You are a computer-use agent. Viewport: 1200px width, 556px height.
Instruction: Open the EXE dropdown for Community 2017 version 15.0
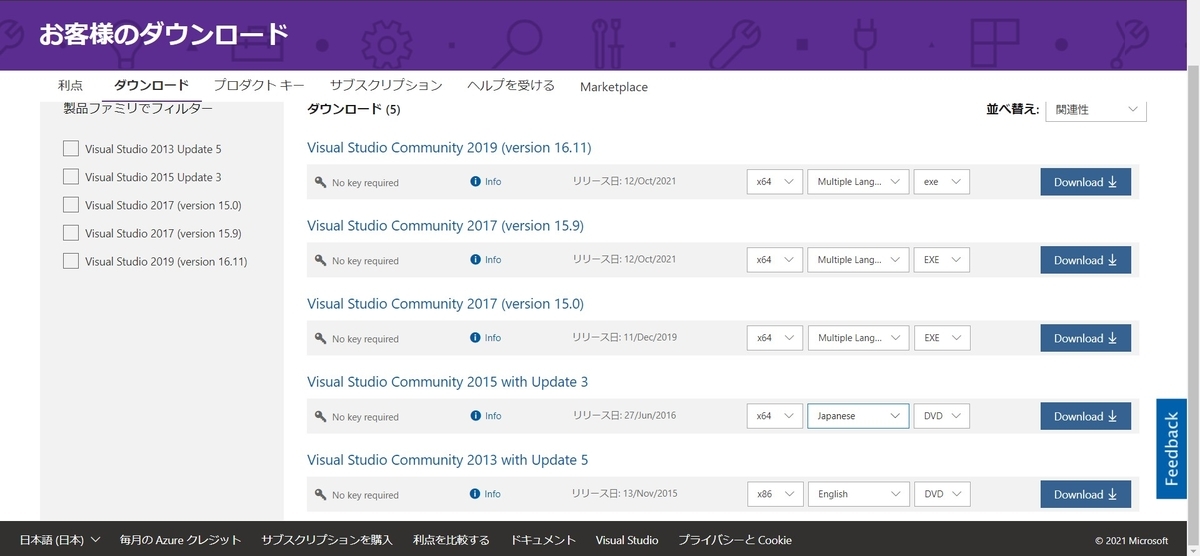pyautogui.click(x=942, y=338)
